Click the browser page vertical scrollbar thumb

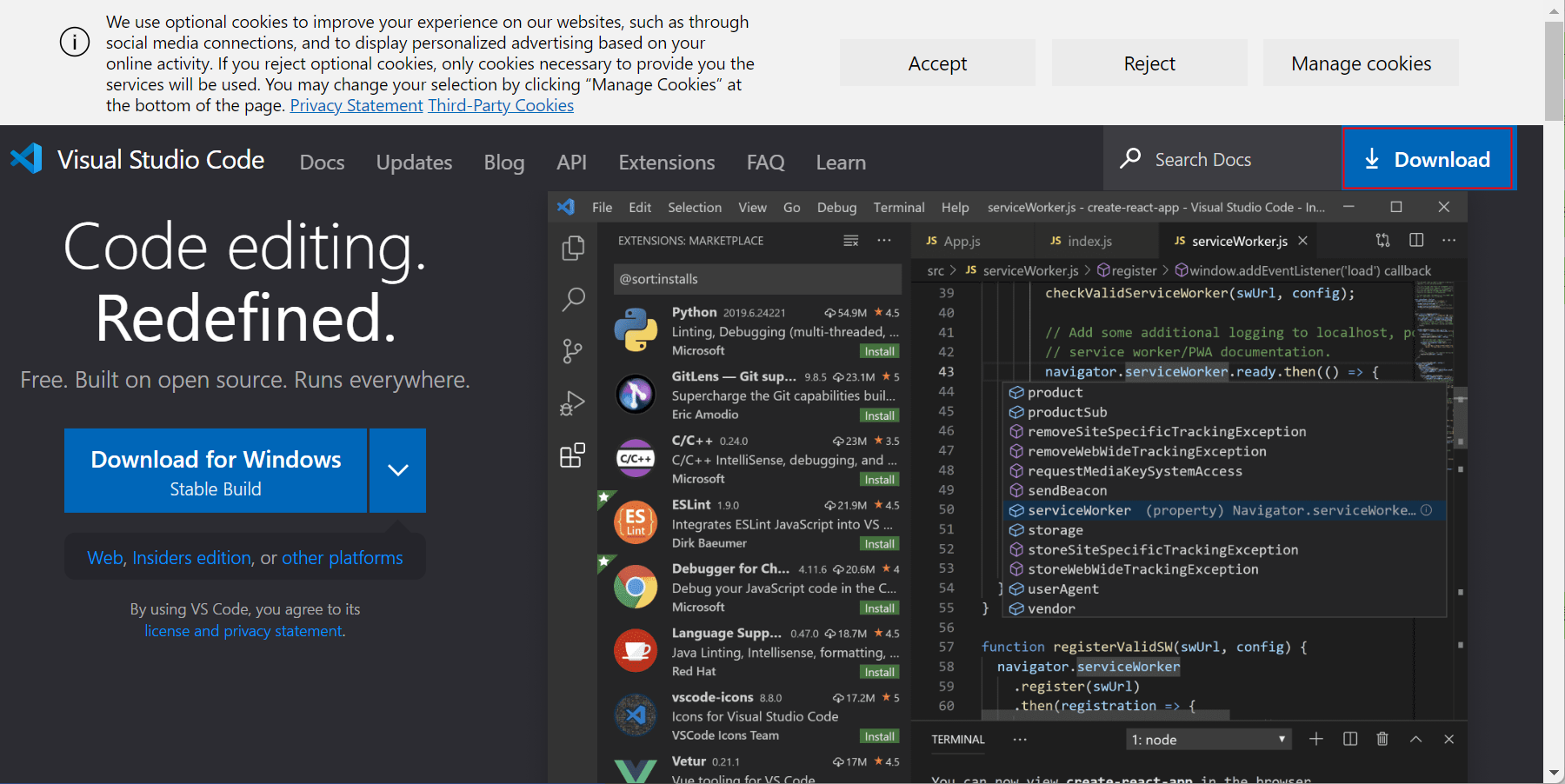point(1554,71)
